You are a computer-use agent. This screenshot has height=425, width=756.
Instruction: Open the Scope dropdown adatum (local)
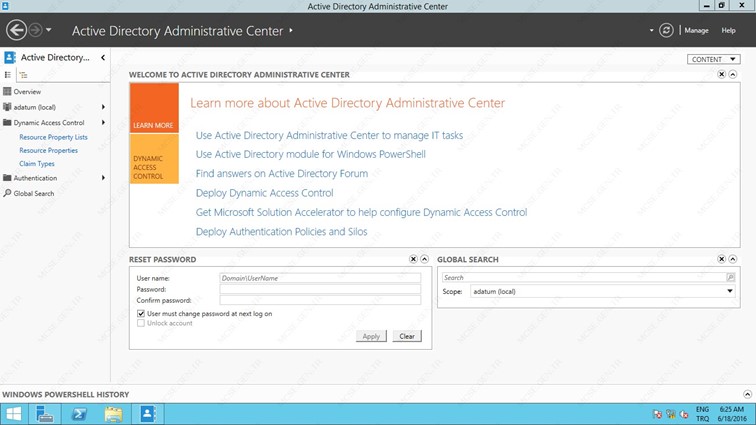(x=603, y=291)
